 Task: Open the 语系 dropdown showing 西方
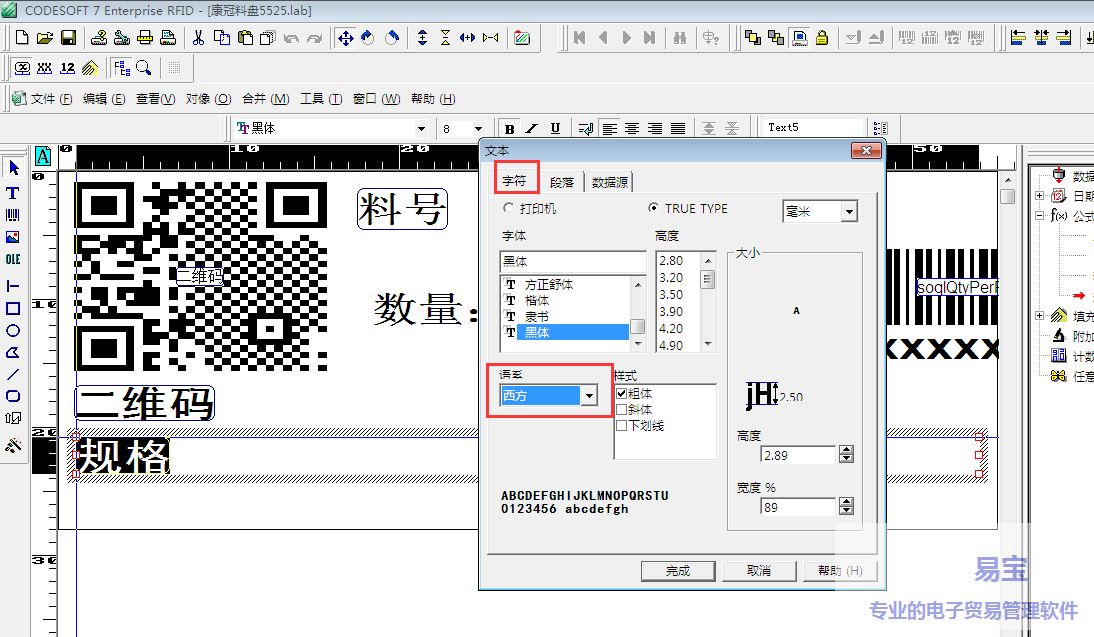click(590, 396)
